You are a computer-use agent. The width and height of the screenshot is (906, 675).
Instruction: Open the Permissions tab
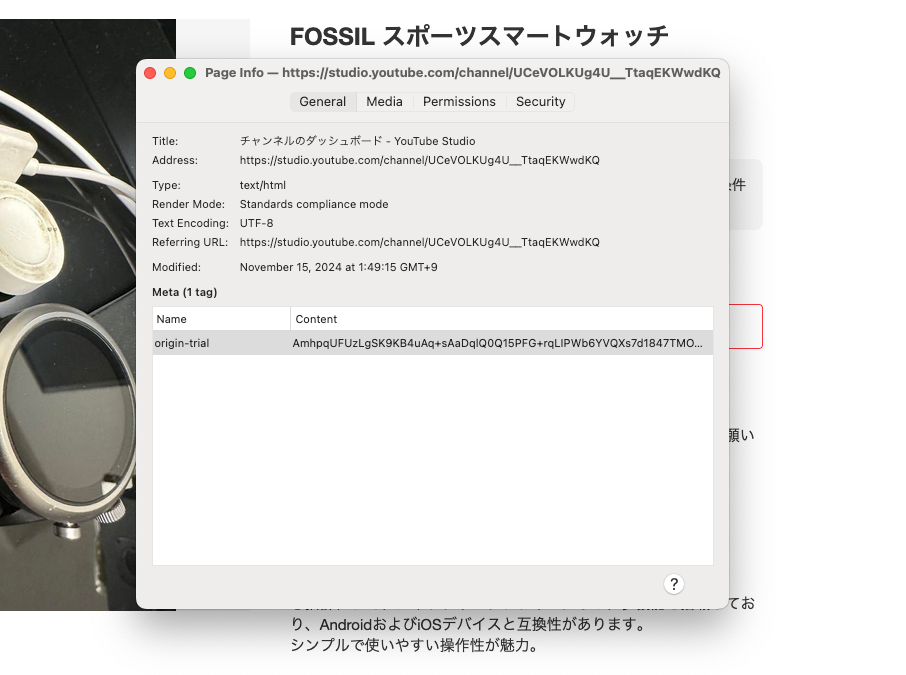459,102
